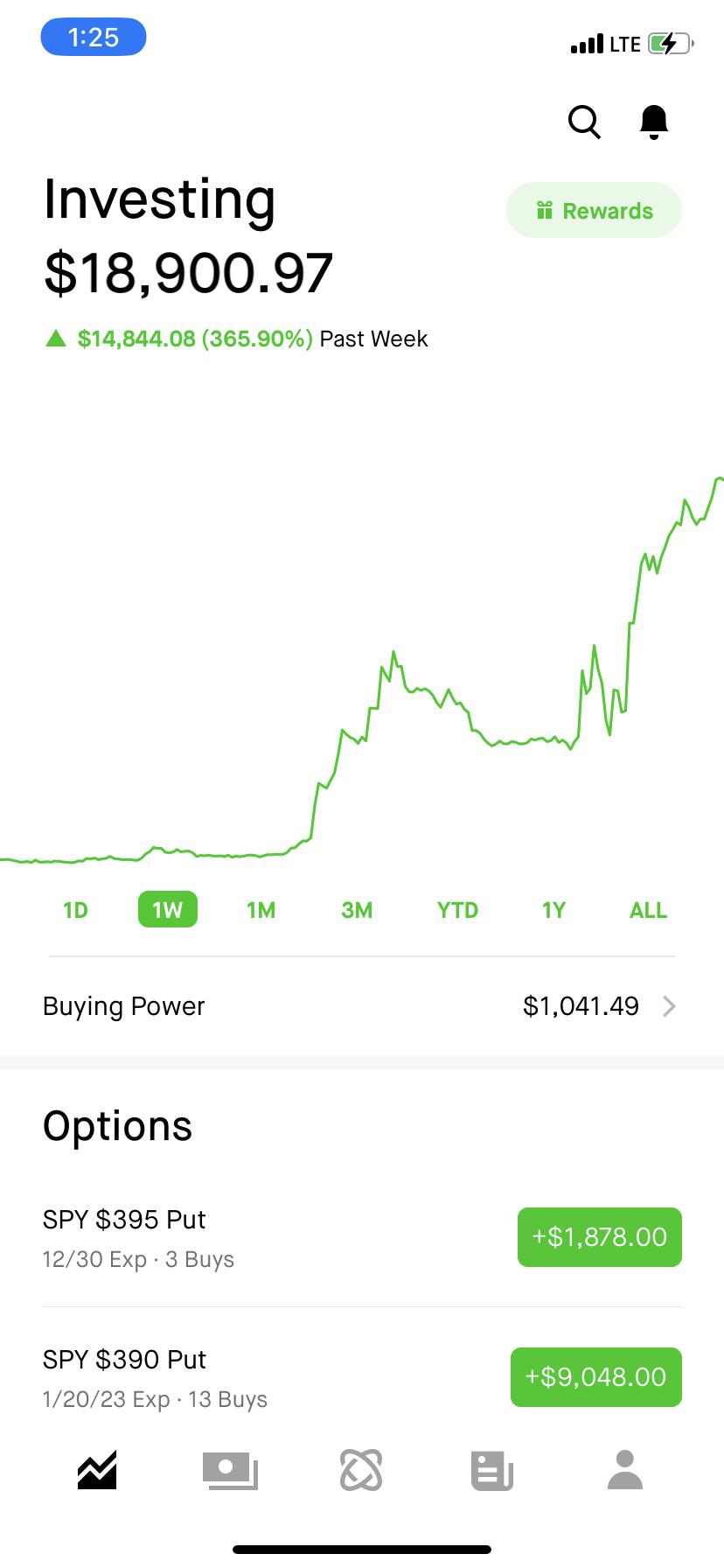Screen dimensions: 724x1568
Task: Open the Rewards button
Action: coord(594,211)
